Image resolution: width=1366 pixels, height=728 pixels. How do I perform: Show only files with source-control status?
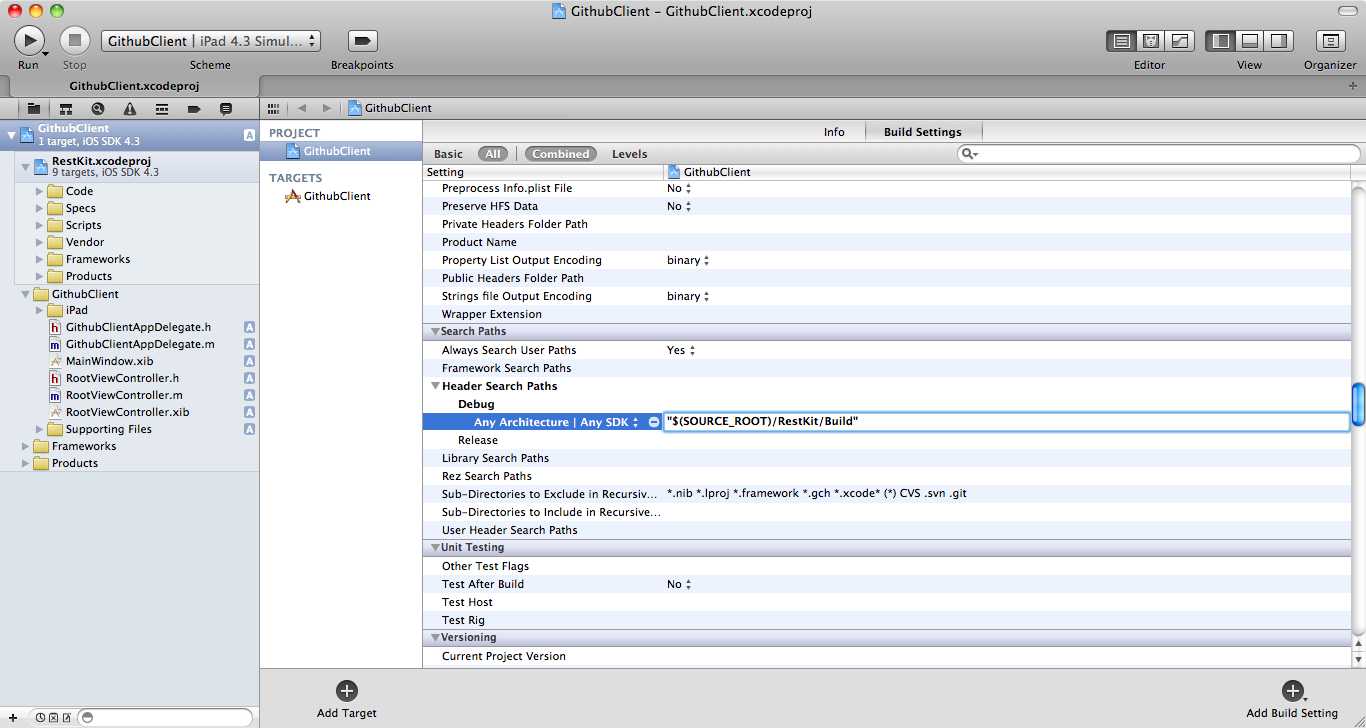click(53, 717)
